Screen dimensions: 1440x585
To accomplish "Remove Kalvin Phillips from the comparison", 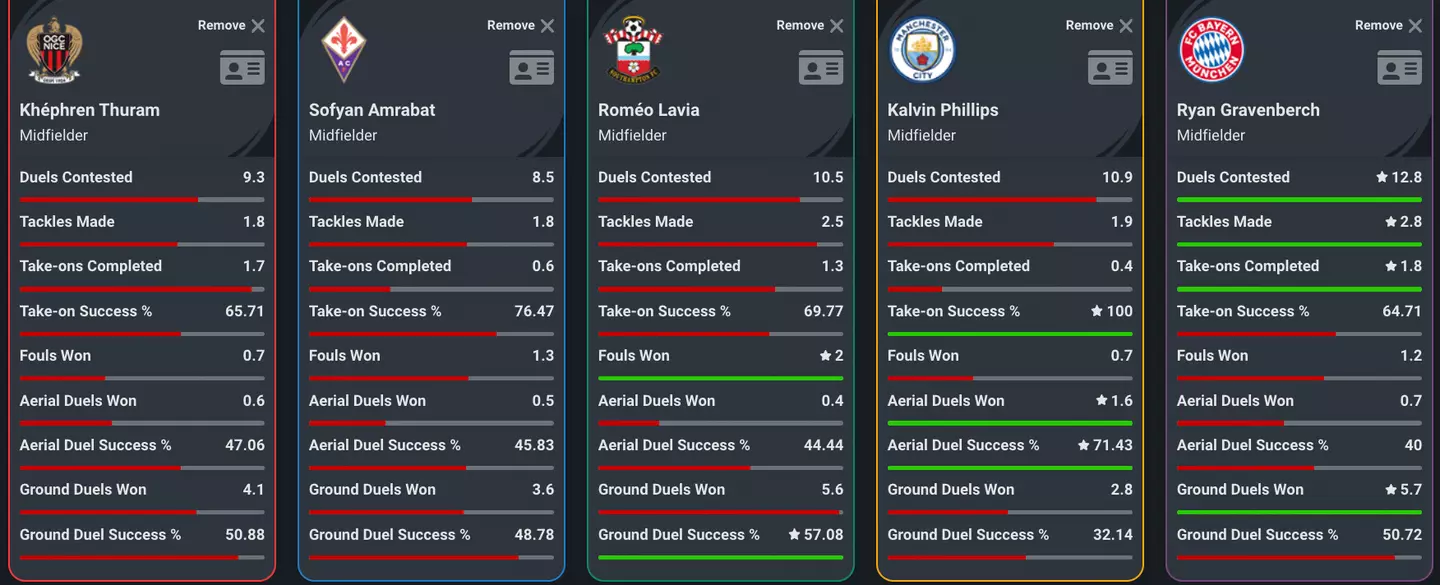I will coord(1125,26).
